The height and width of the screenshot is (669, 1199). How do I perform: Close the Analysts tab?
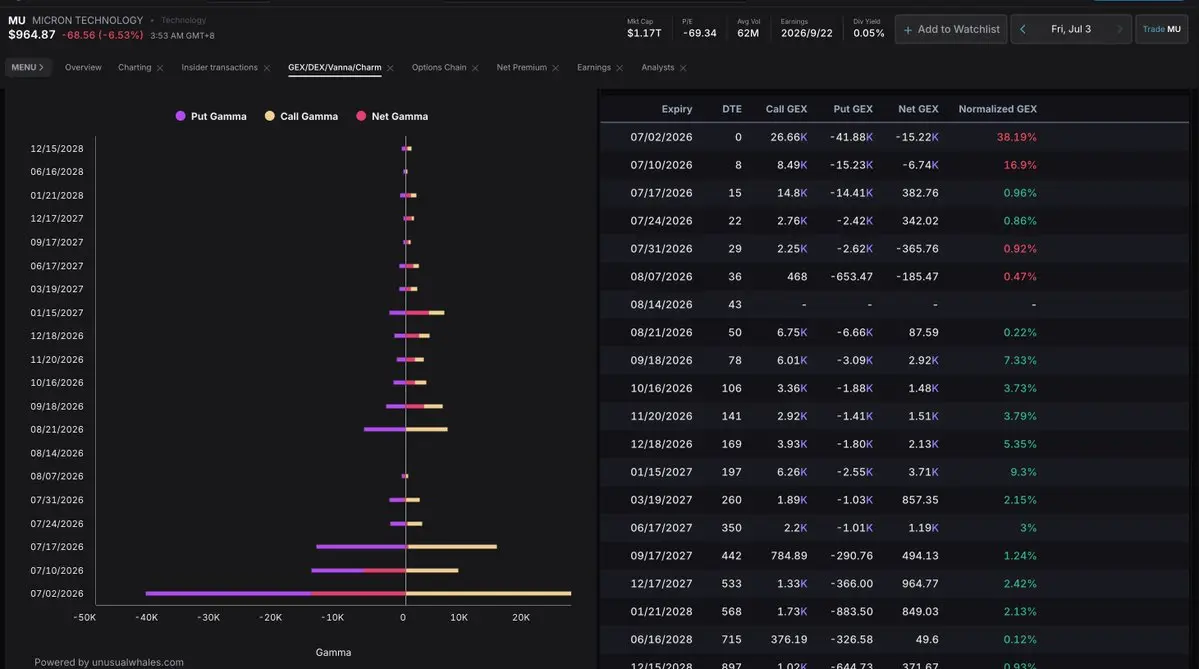click(683, 68)
